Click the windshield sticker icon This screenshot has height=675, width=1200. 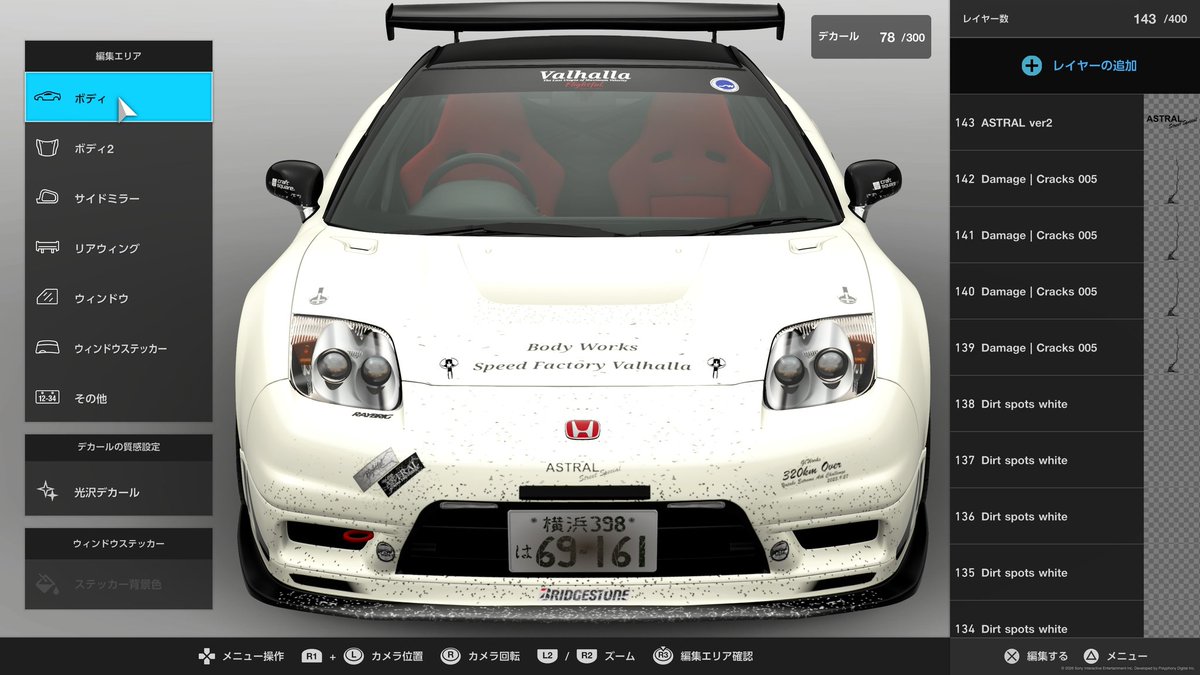click(x=47, y=348)
